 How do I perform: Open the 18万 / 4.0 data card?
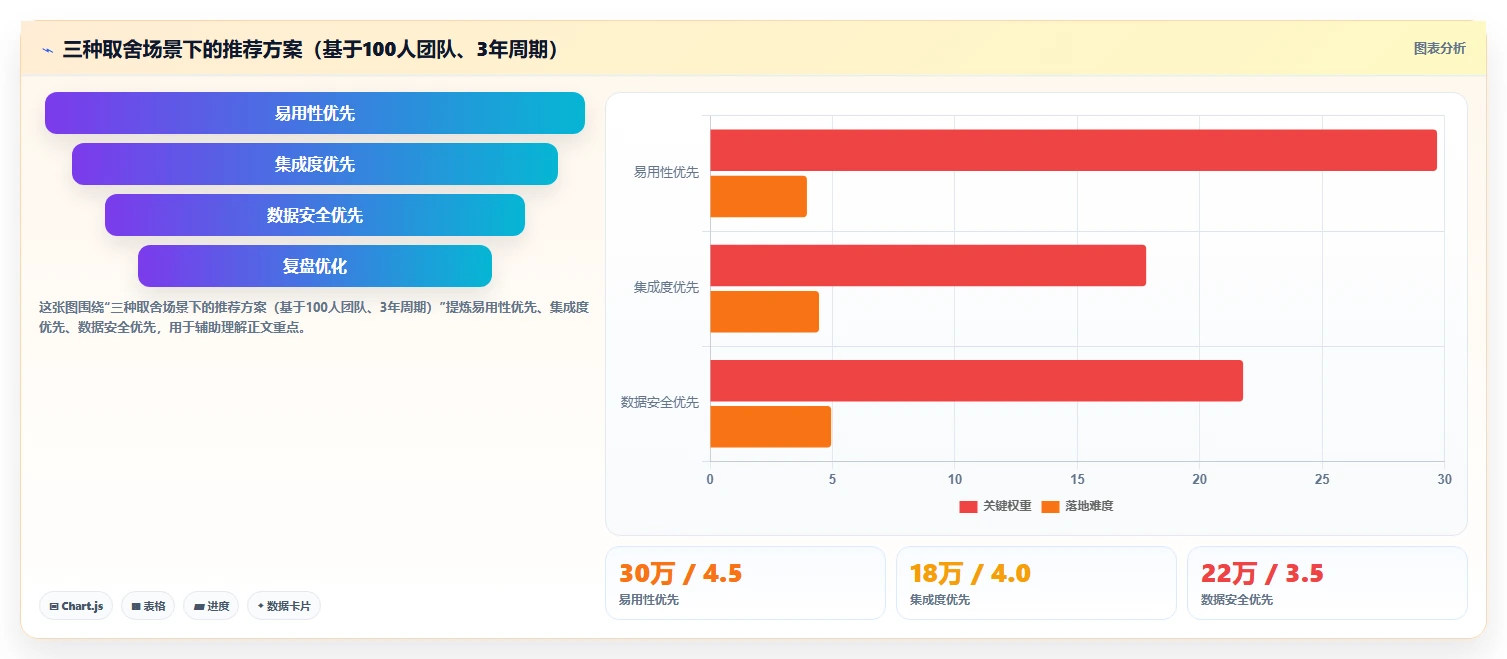1036,583
